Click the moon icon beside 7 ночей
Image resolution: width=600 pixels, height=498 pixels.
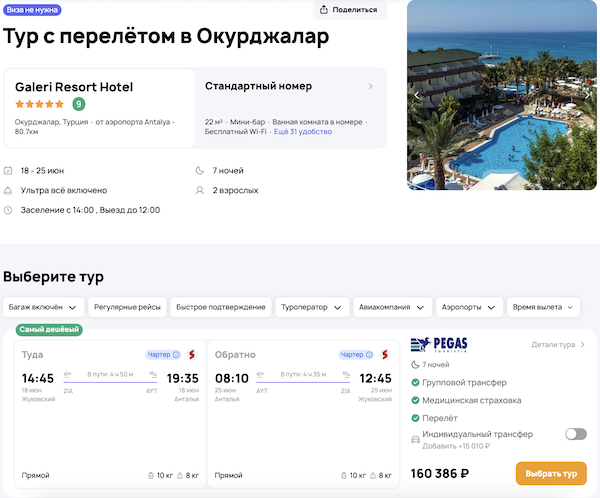(200, 170)
